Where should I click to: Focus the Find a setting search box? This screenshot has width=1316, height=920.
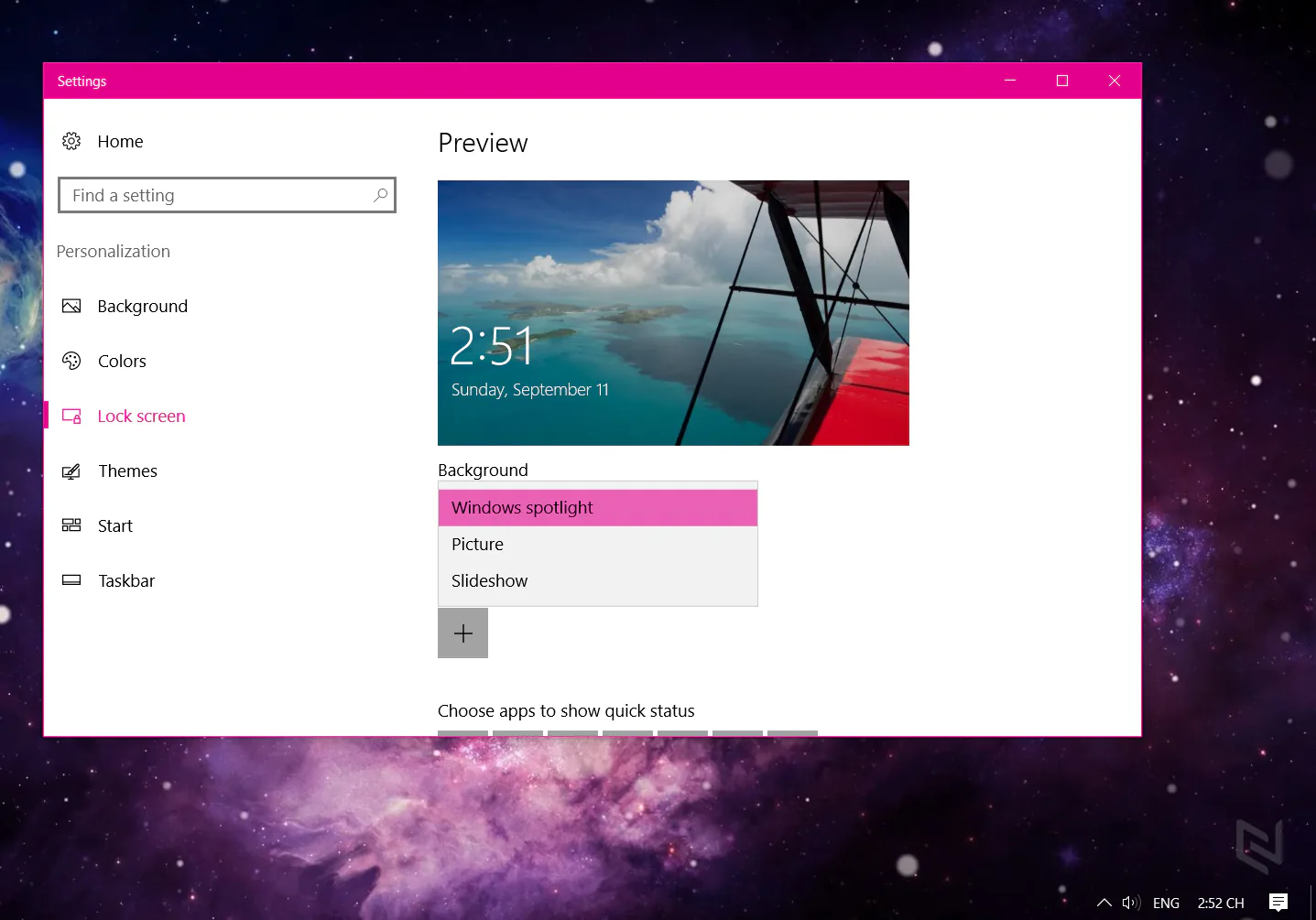(x=227, y=195)
